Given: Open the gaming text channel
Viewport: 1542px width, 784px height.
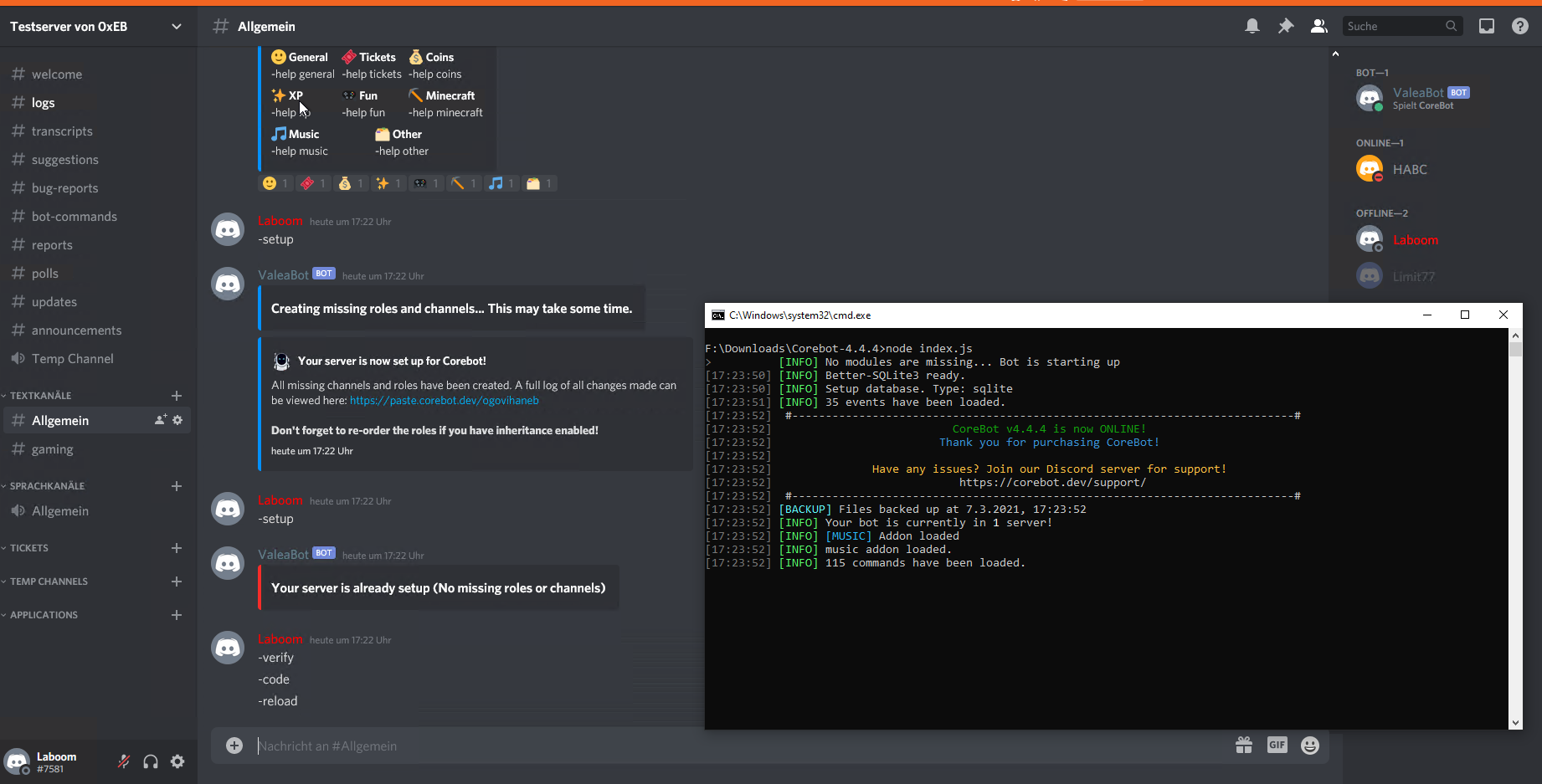Looking at the screenshot, I should pos(98,449).
